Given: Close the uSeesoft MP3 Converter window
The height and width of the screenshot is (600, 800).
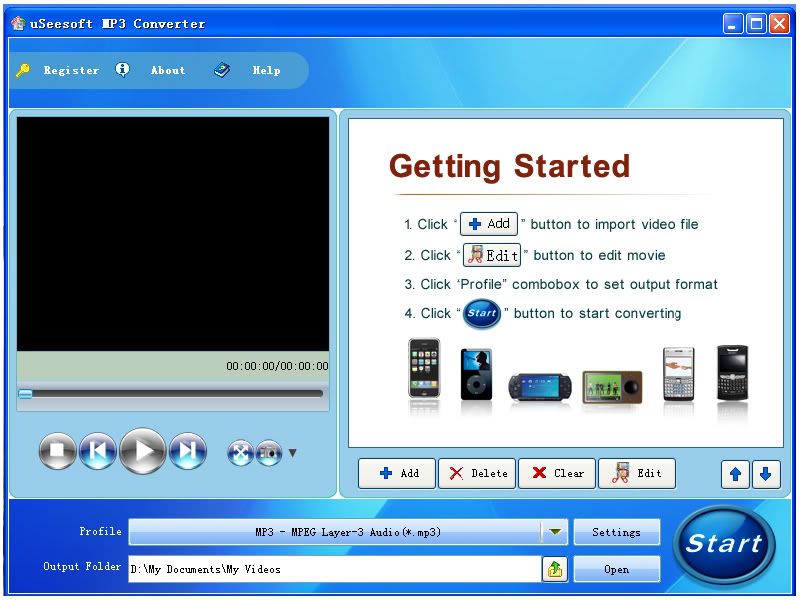Looking at the screenshot, I should [x=780, y=23].
